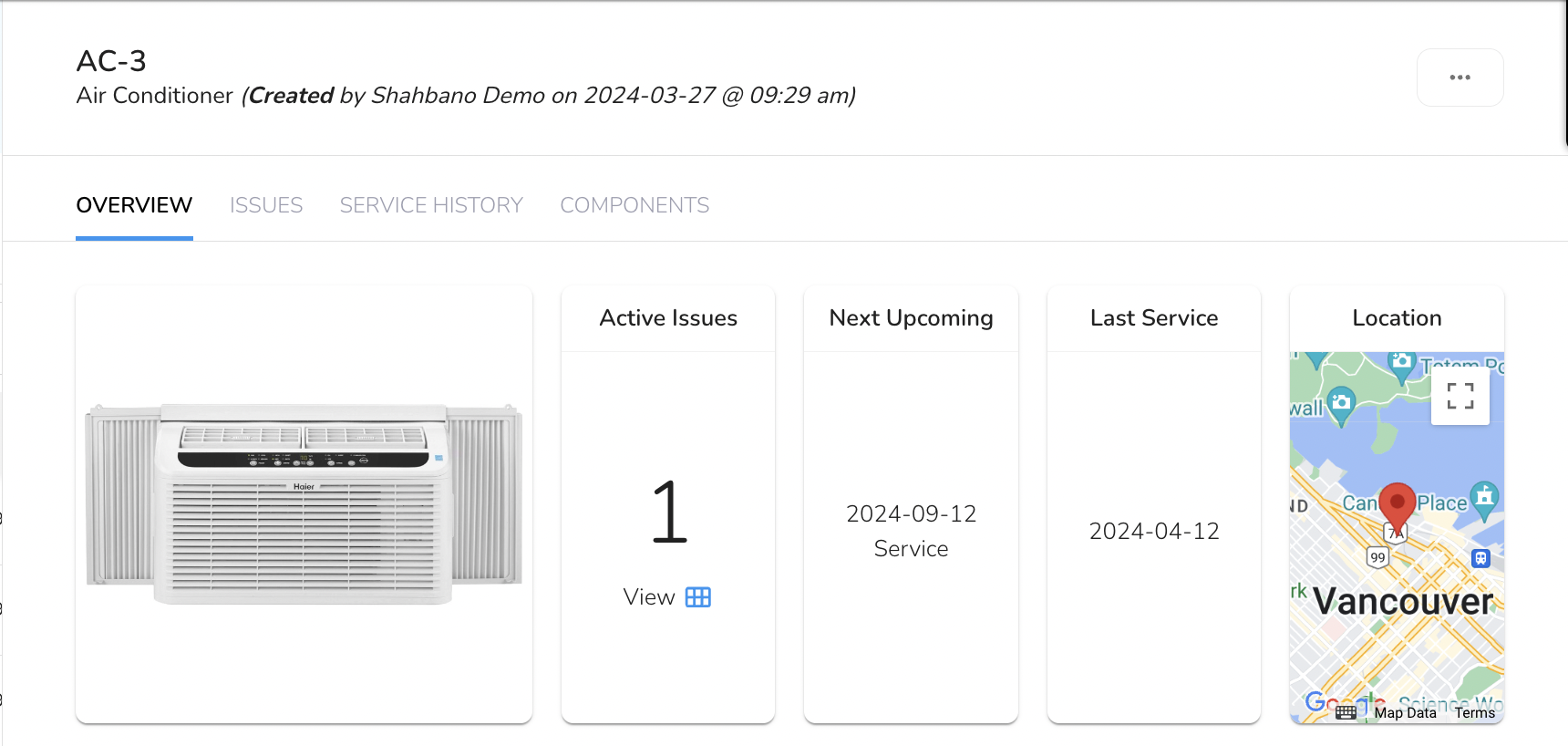Click the air conditioner product image

point(304,504)
